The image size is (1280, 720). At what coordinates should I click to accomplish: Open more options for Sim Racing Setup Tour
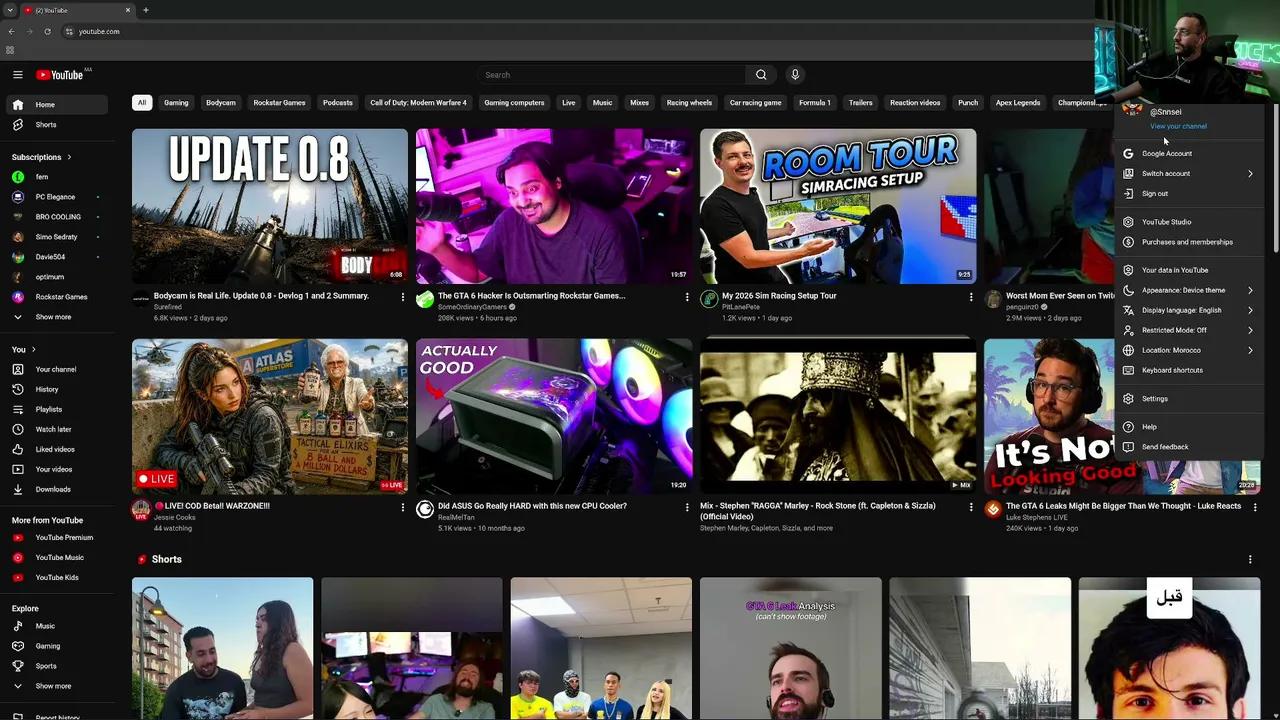[971, 297]
